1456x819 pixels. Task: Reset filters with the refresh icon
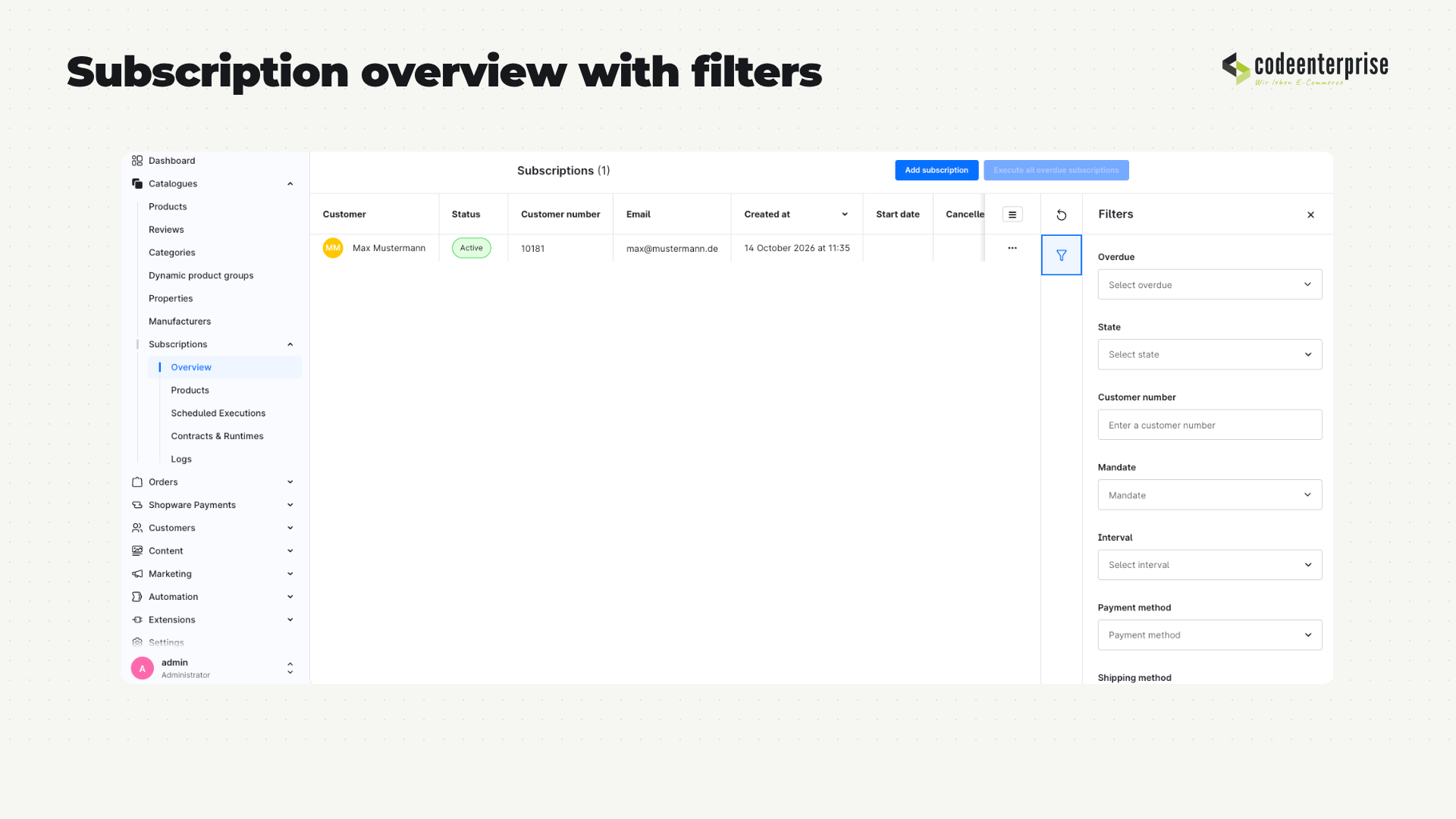[1062, 215]
